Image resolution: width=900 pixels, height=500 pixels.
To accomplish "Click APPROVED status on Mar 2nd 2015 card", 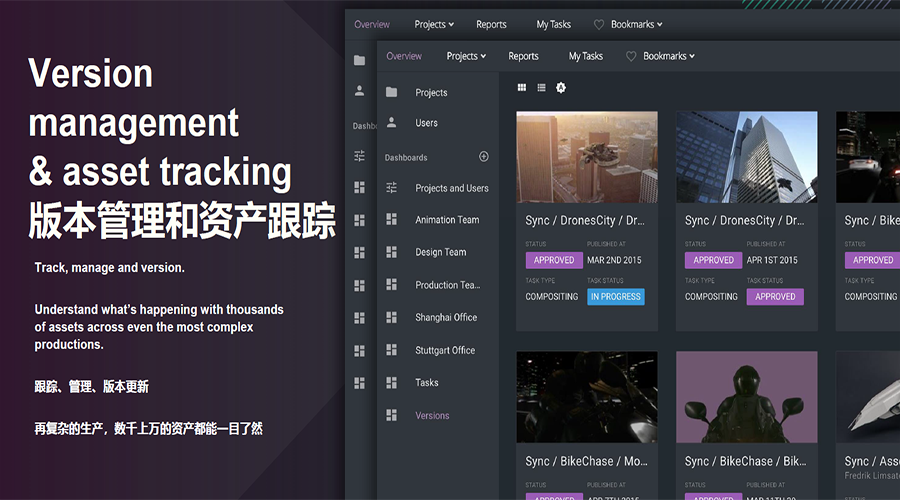I will tap(554, 260).
